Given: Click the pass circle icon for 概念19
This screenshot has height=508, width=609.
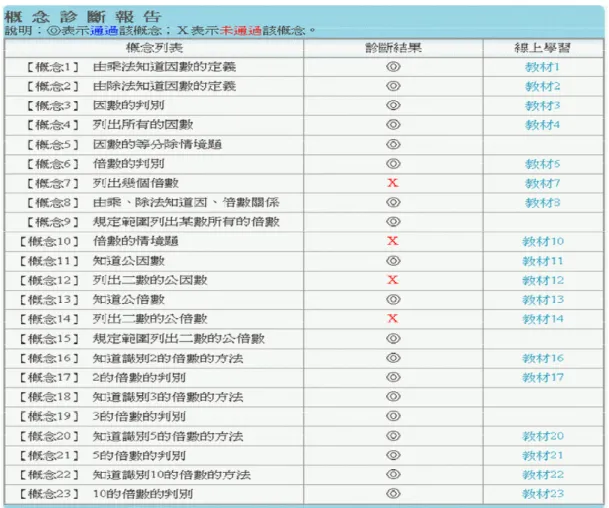Looking at the screenshot, I should [393, 416].
